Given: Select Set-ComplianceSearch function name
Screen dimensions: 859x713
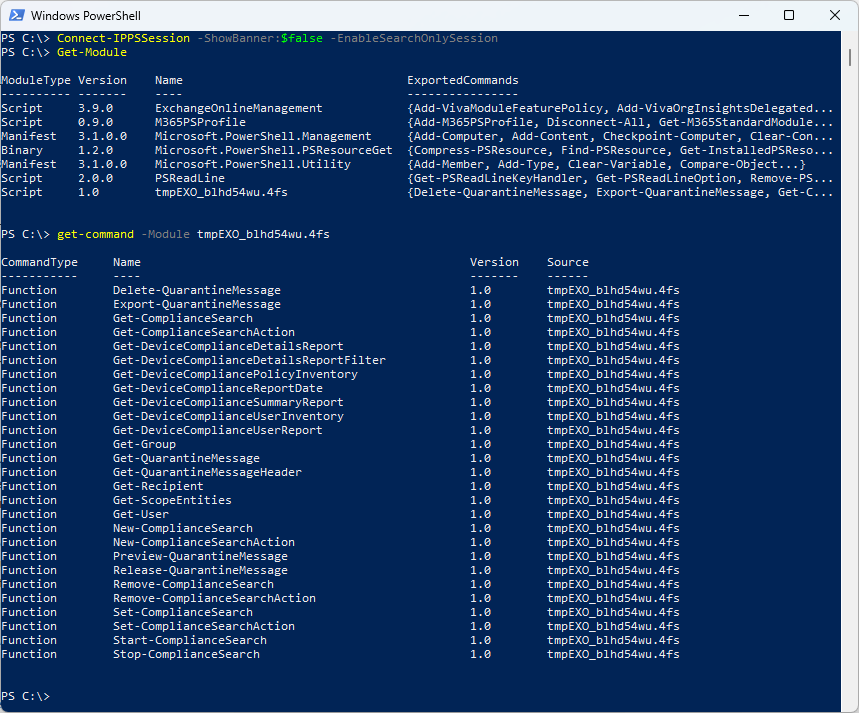Looking at the screenshot, I should (183, 612).
